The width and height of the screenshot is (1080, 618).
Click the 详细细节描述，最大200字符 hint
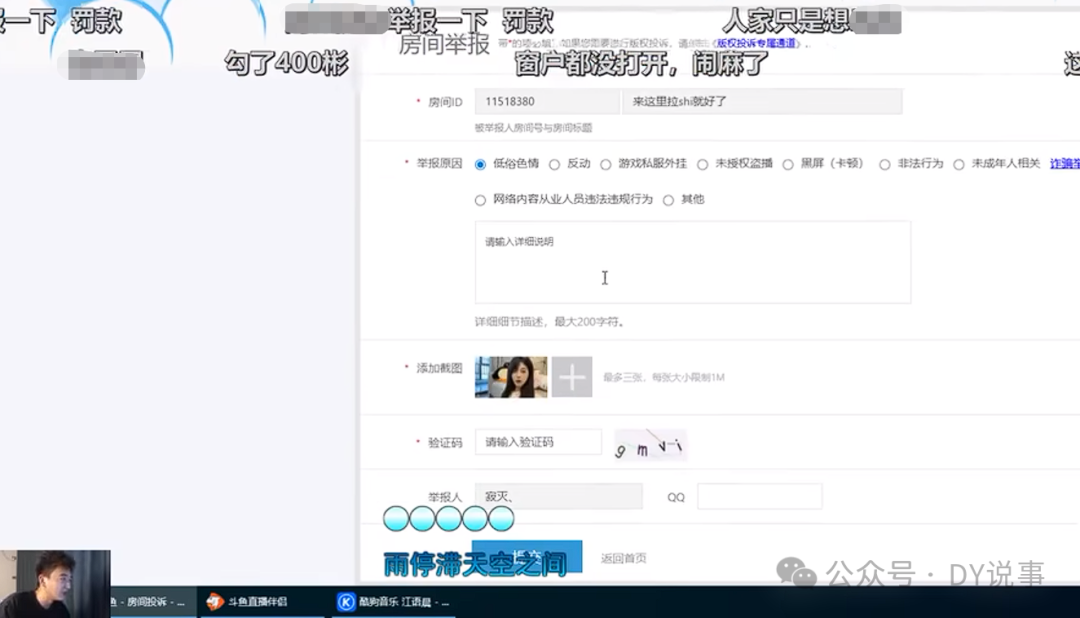coord(550,322)
